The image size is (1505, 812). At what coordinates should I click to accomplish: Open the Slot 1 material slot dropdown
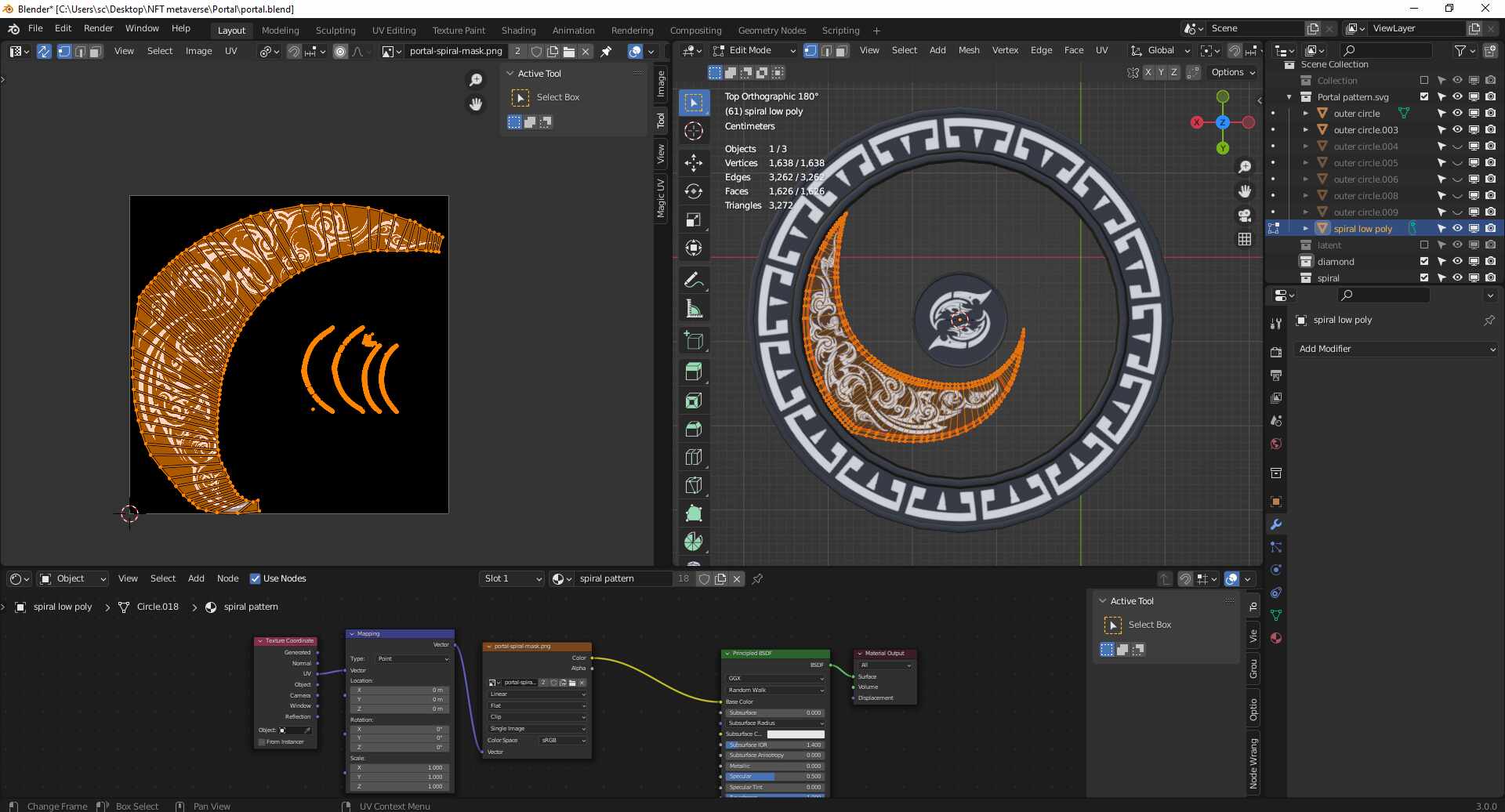tap(513, 578)
